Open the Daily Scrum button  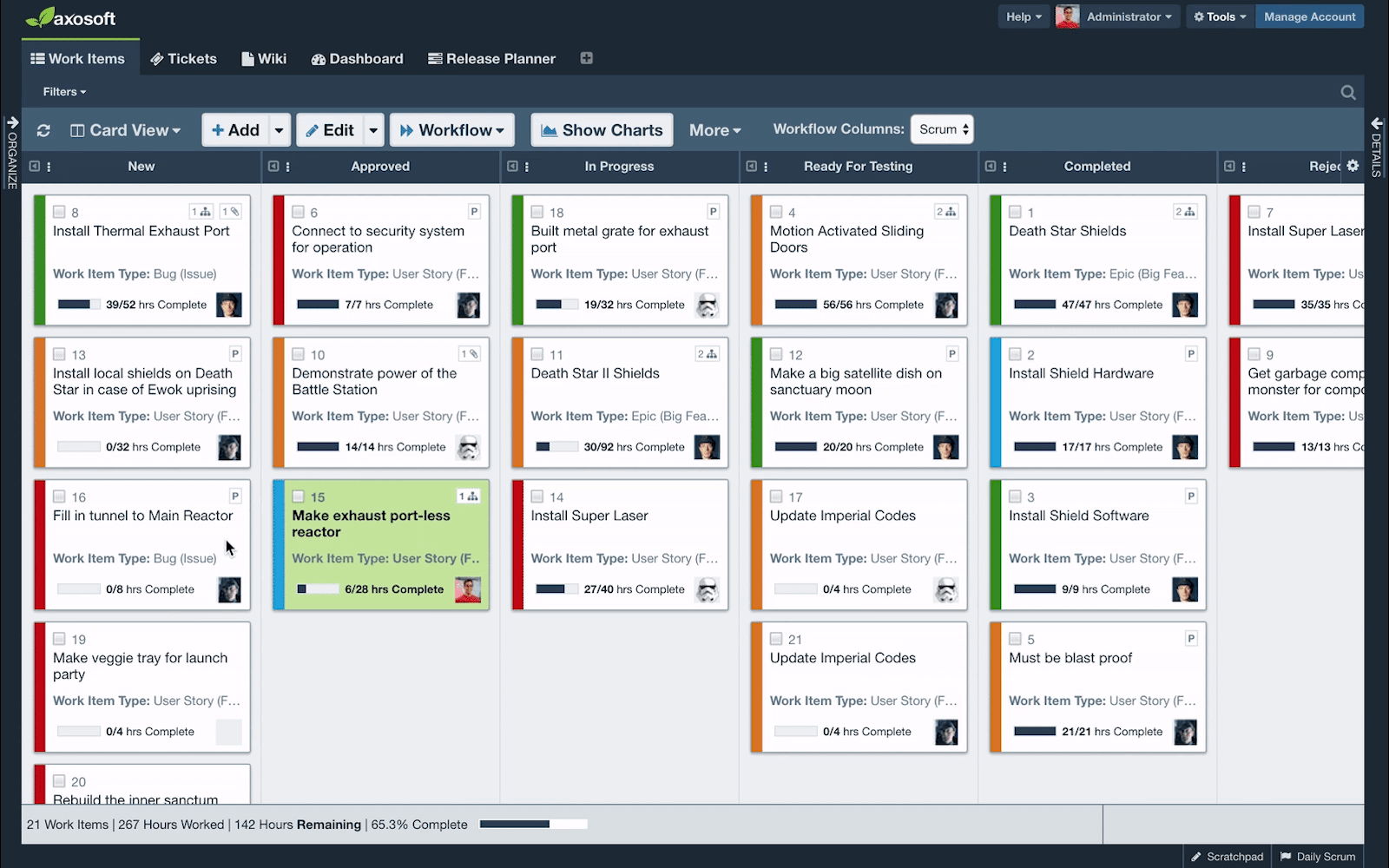tap(1318, 856)
